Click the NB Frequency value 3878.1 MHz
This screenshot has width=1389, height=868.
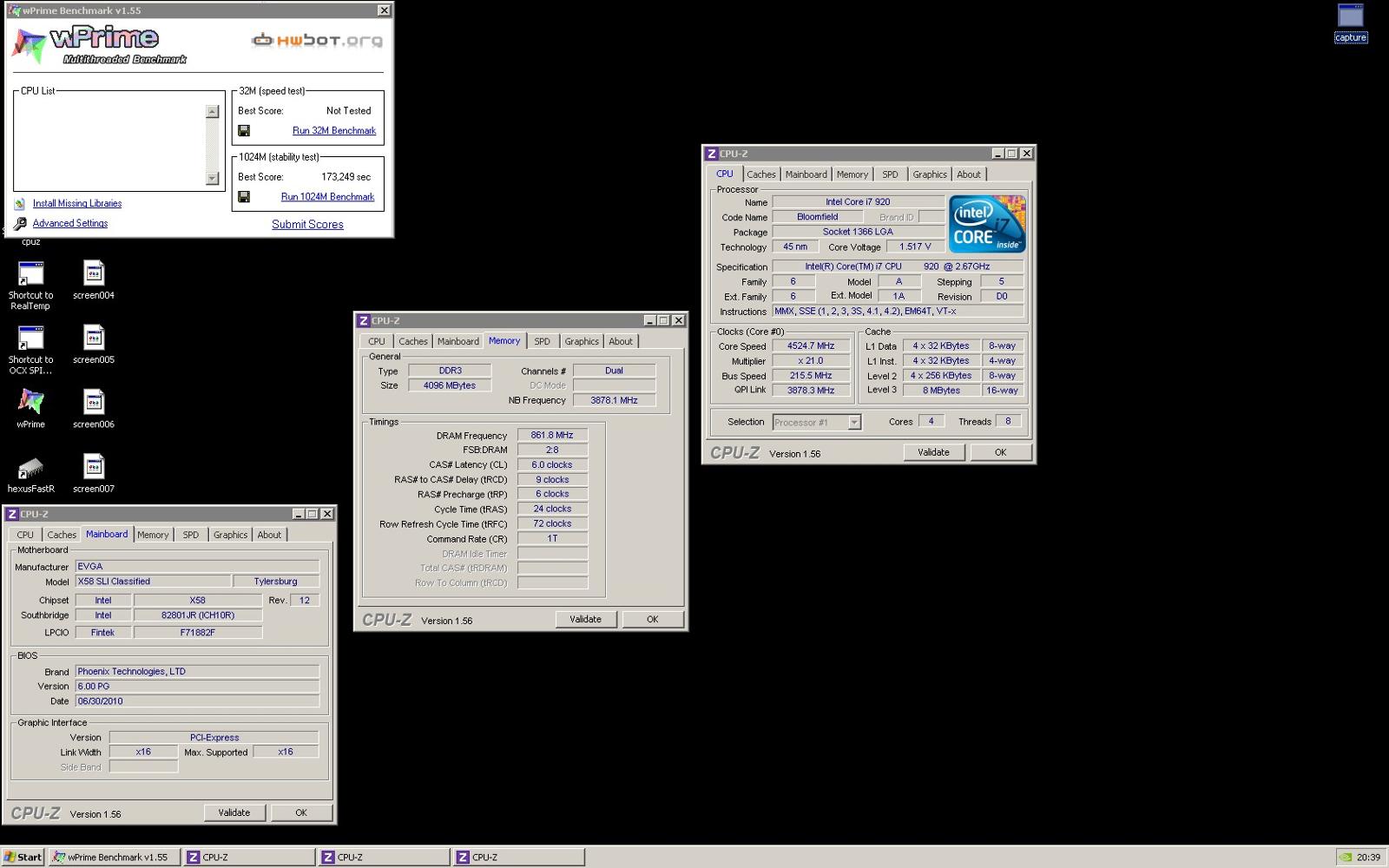(x=614, y=401)
